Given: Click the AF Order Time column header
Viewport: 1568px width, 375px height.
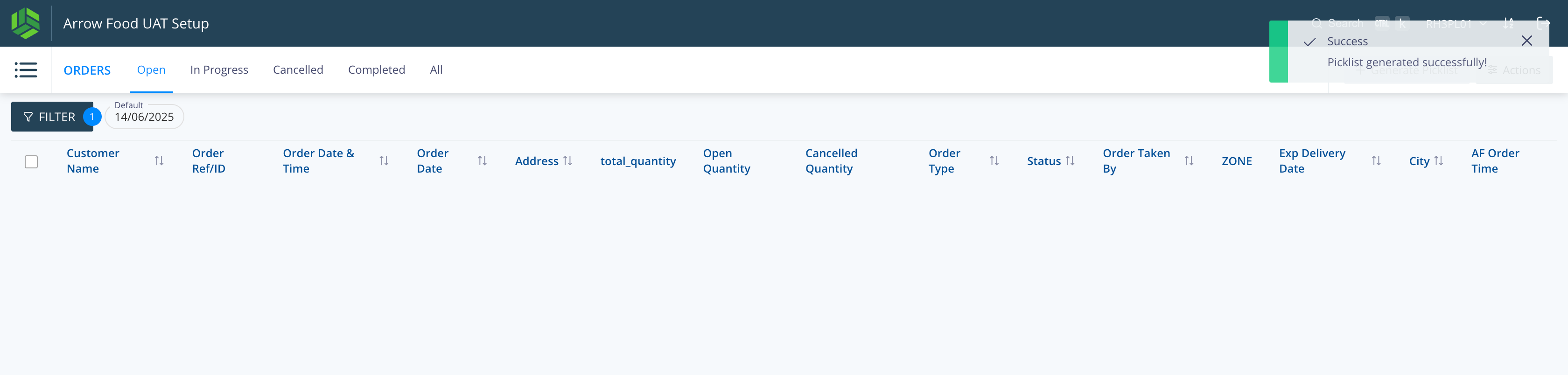Looking at the screenshot, I should 1495,161.
